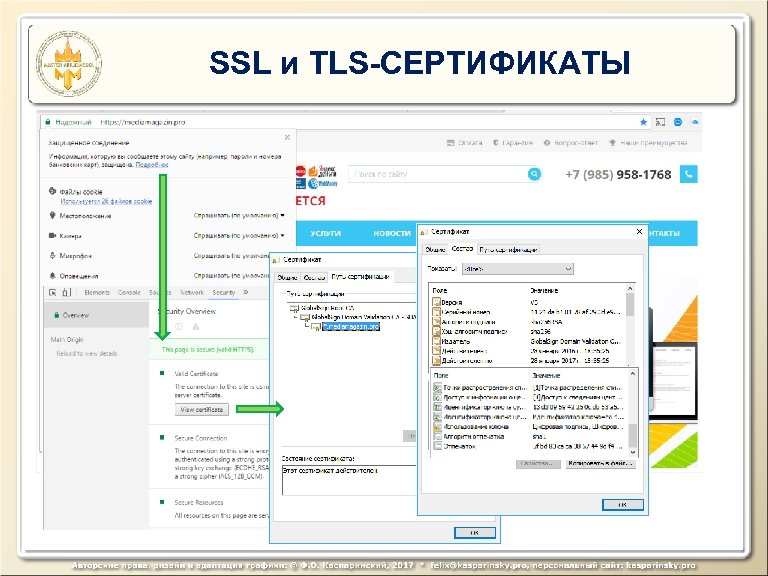The image size is (768, 576).
Task: Open Общие tab in front certificate dialog
Action: click(435, 249)
